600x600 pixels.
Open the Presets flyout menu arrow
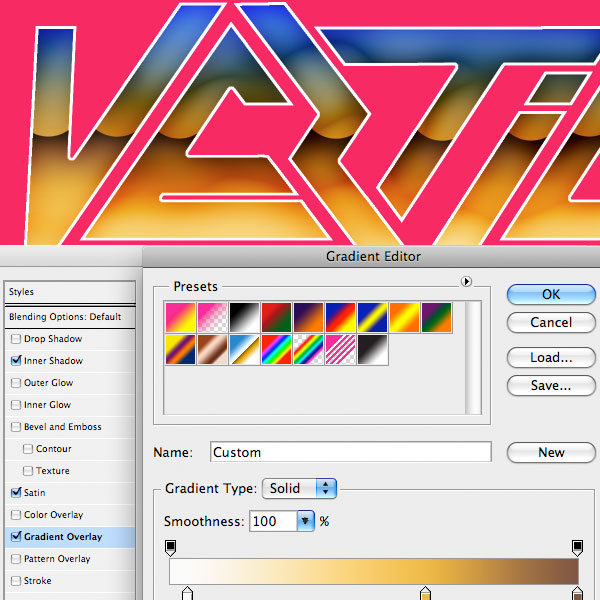466,282
